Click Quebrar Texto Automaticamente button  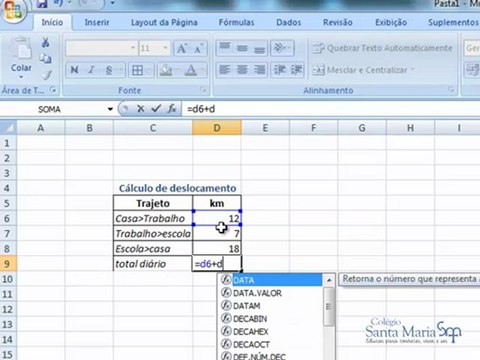[x=383, y=48]
